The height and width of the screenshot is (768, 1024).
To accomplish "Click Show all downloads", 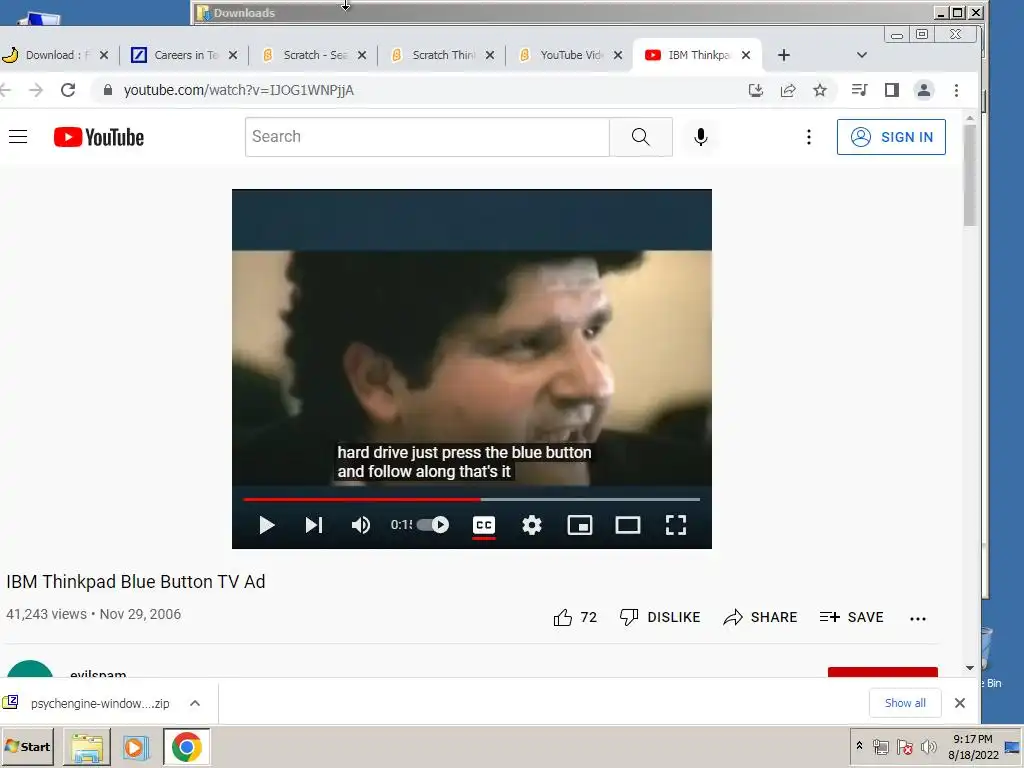I will pos(904,703).
